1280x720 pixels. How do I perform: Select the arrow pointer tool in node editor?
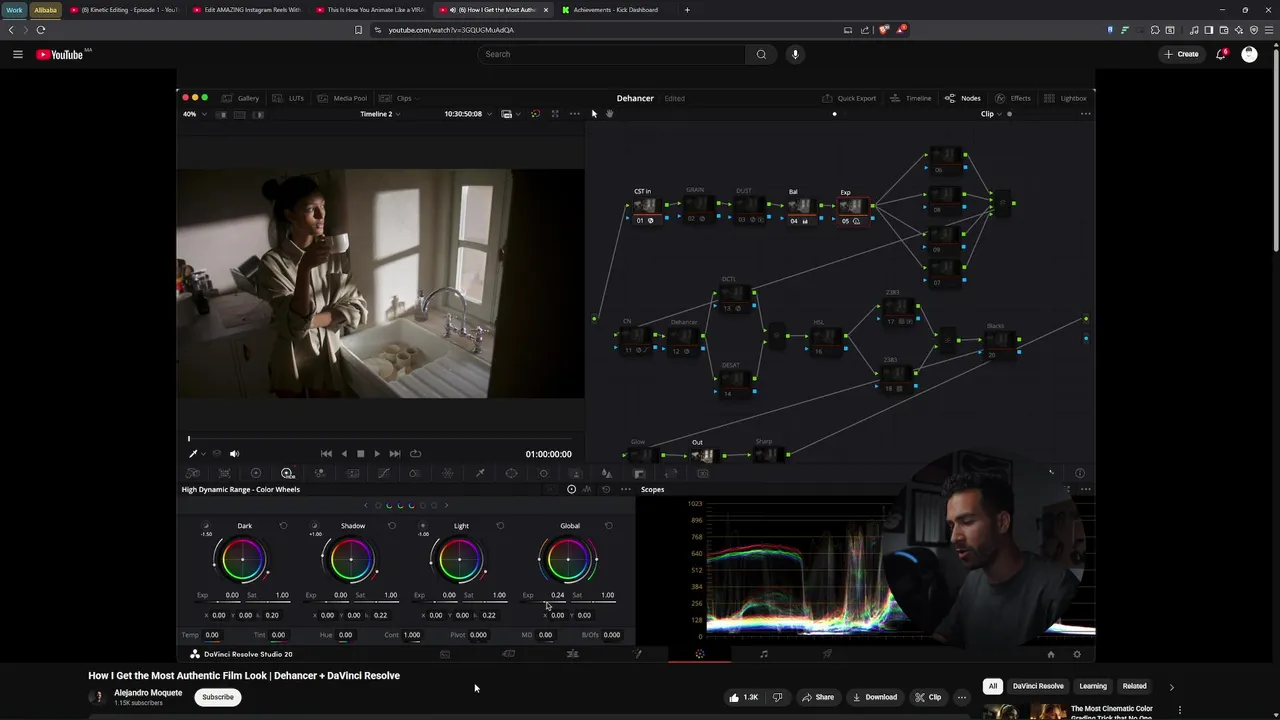[x=594, y=114]
